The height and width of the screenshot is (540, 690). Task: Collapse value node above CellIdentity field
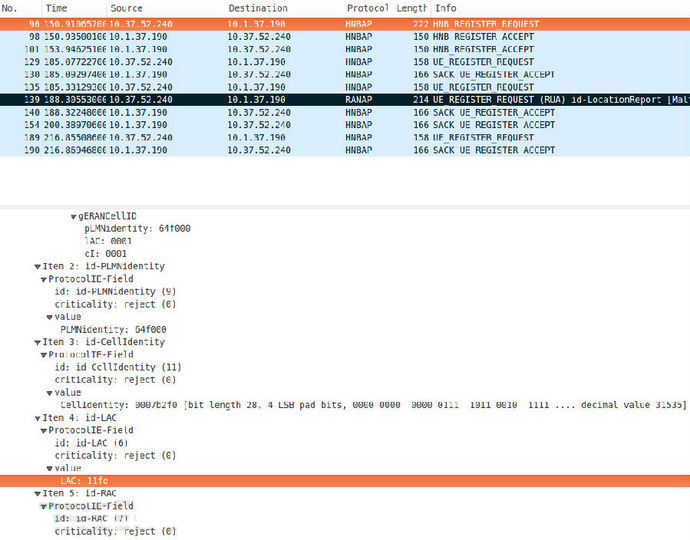[x=50, y=393]
